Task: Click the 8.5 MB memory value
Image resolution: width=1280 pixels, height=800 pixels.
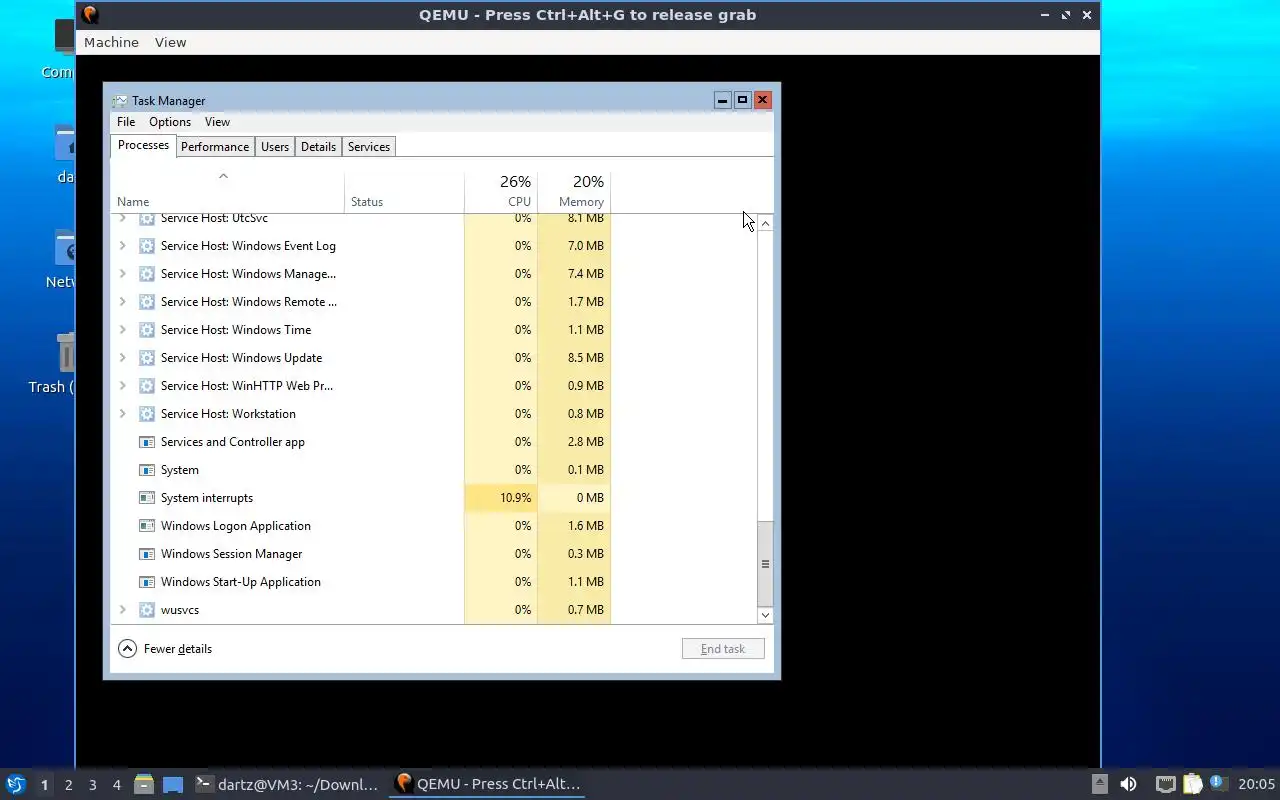Action: (585, 358)
